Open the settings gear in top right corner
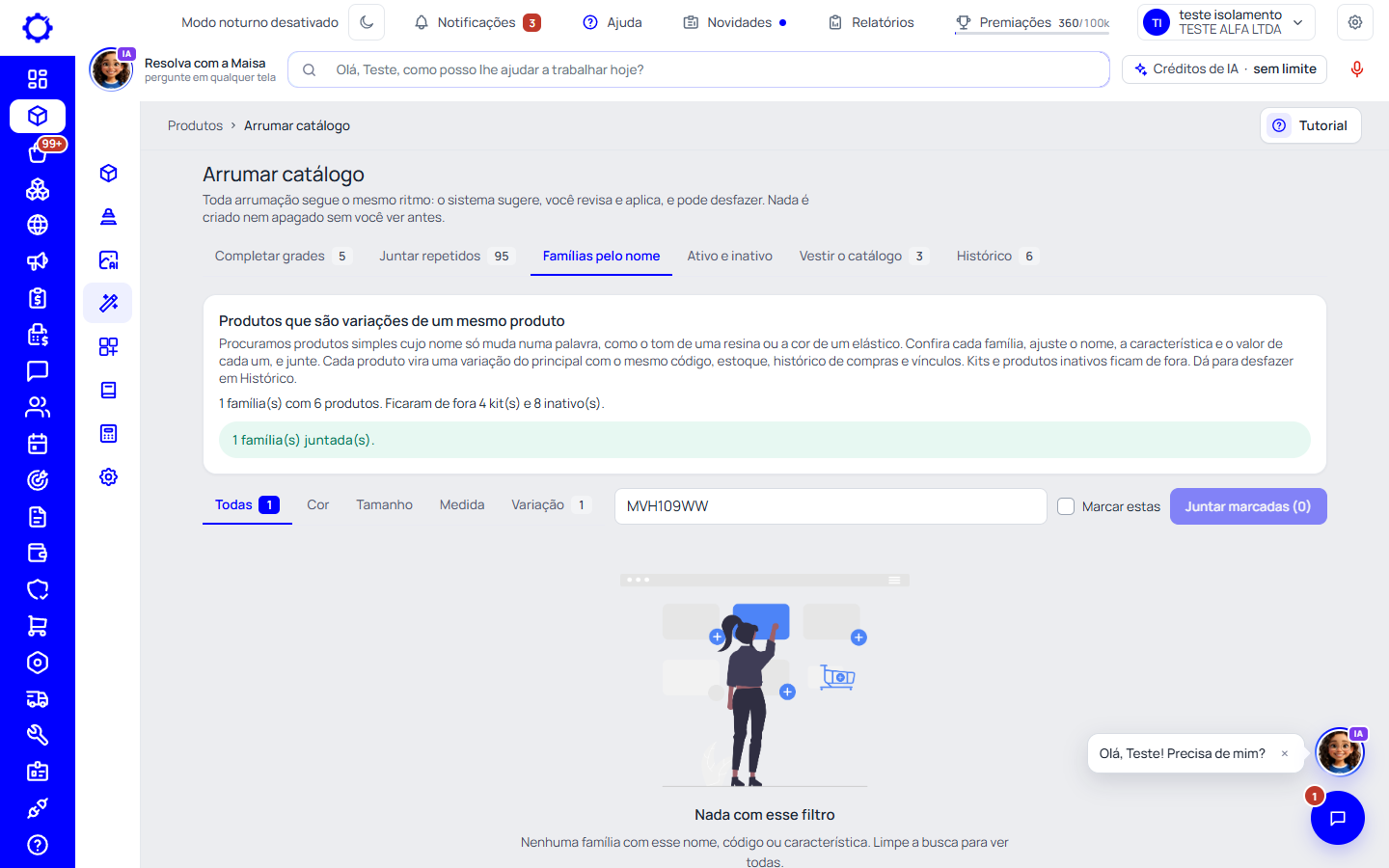The image size is (1389, 868). pos(1355,22)
